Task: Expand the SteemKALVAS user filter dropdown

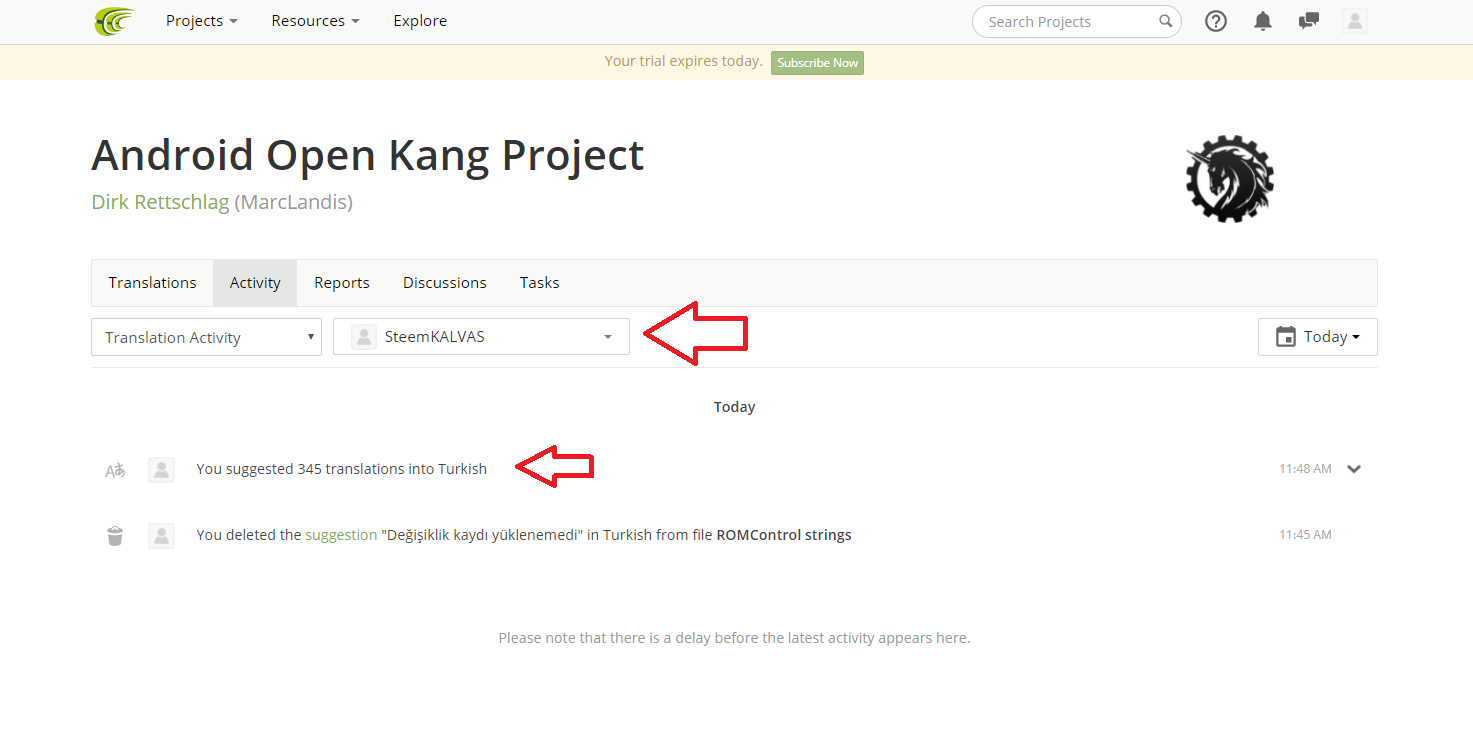Action: [481, 337]
